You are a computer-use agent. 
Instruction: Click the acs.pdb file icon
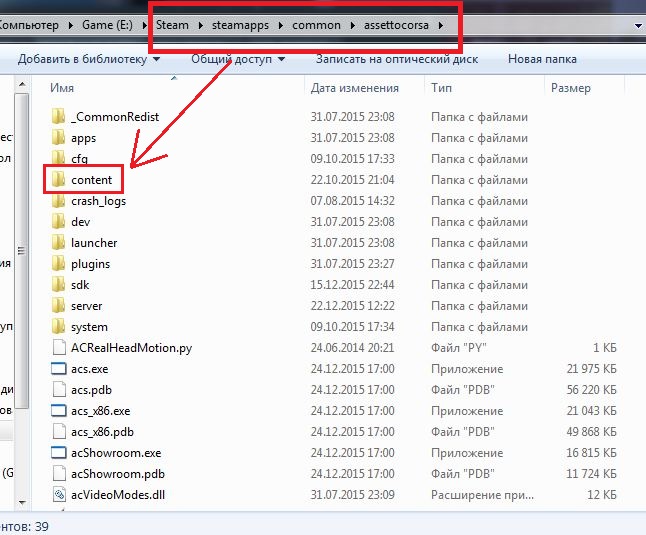coord(59,390)
